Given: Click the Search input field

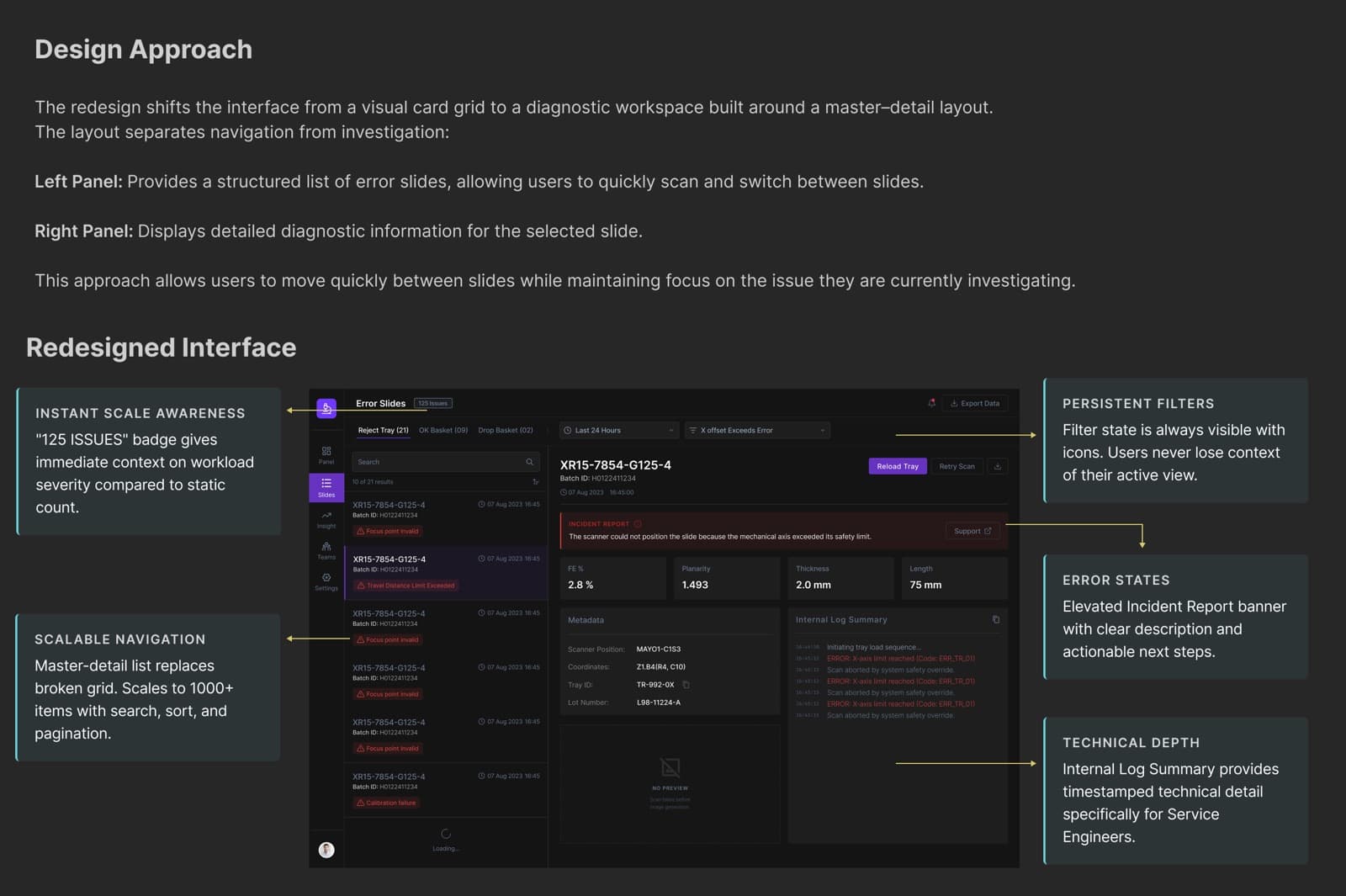Looking at the screenshot, I should pos(447,462).
